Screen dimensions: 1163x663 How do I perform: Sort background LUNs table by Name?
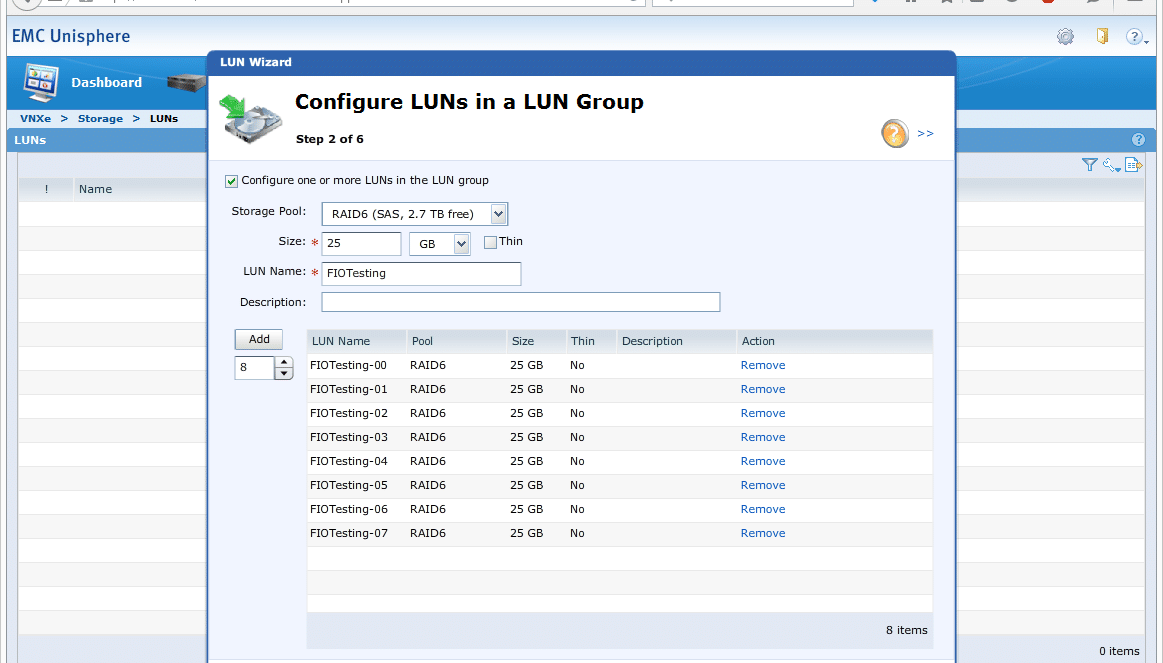click(x=96, y=189)
